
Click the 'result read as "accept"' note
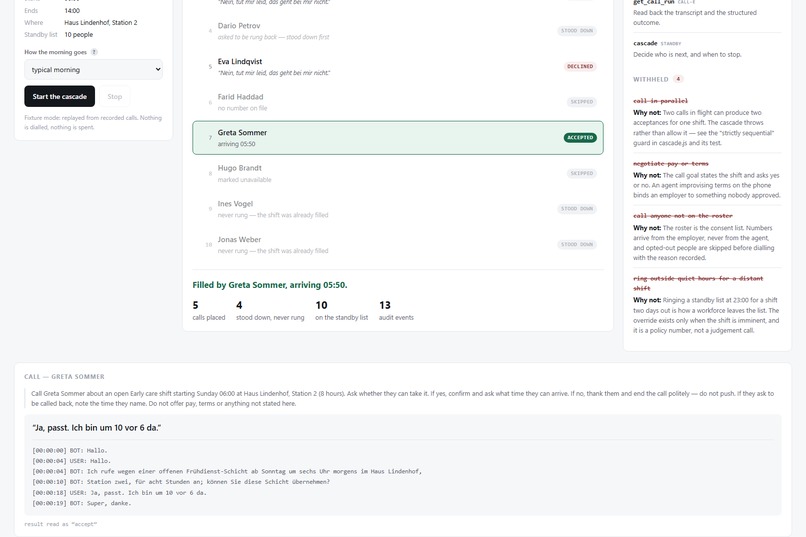pos(61,524)
